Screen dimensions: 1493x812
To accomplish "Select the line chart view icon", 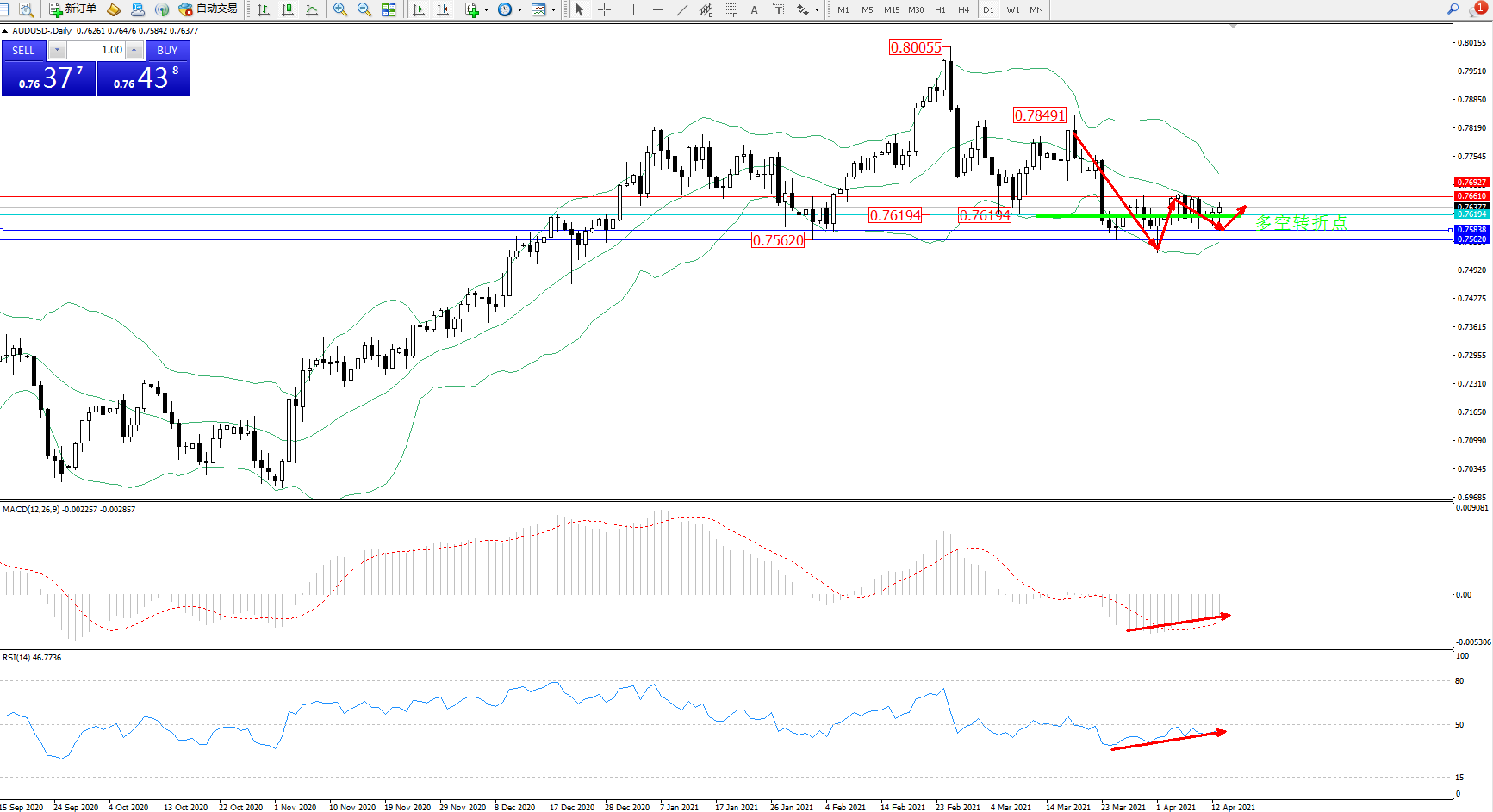I will [x=312, y=9].
